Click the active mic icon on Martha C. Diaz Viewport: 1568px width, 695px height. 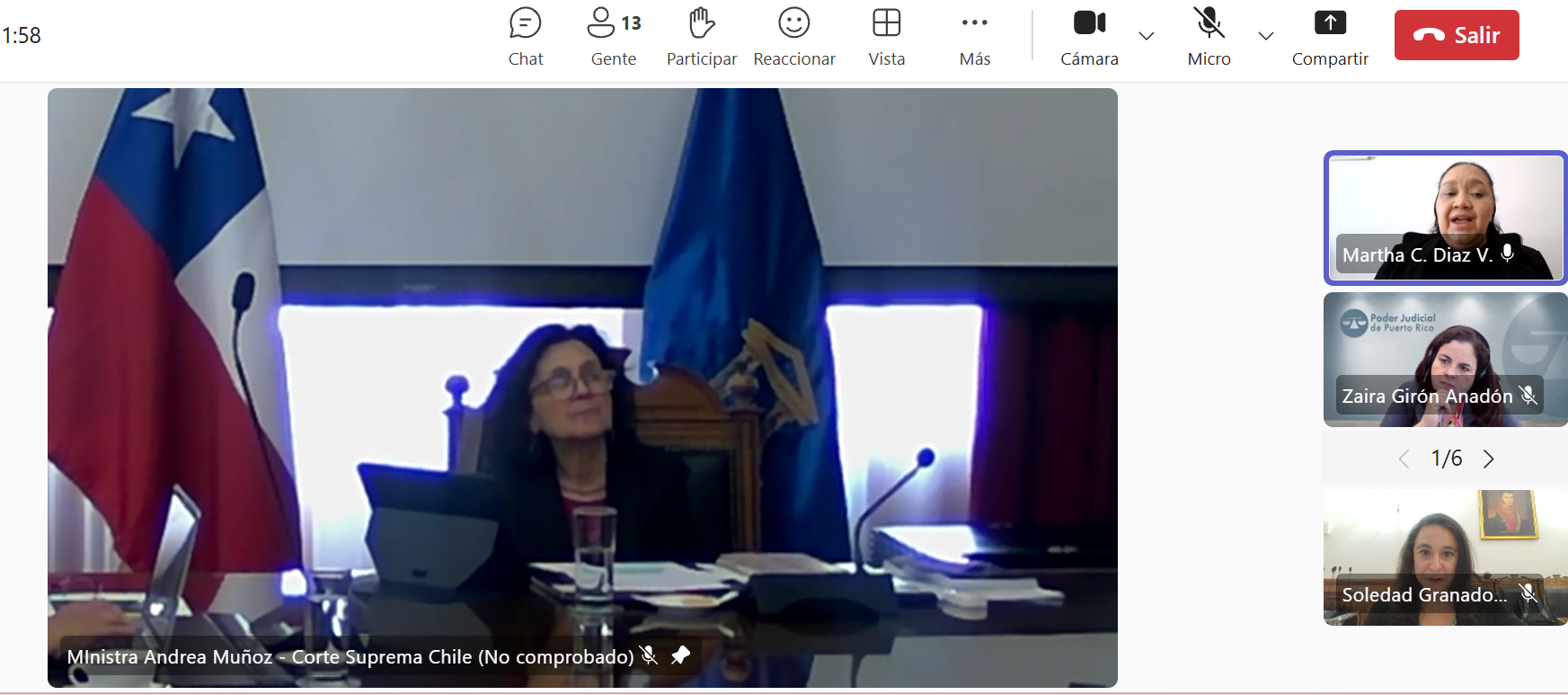(x=1508, y=254)
